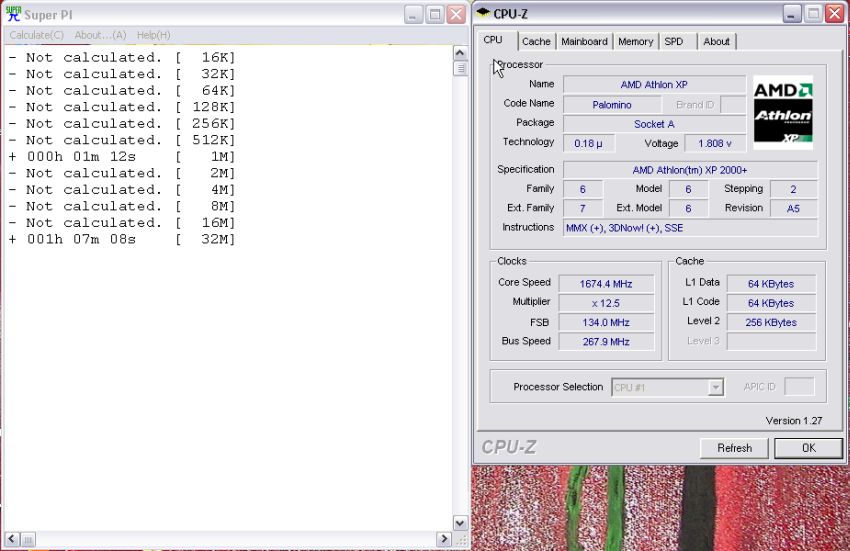Click the Super PI title bar icon
Image resolution: width=850 pixels, height=551 pixels.
pyautogui.click(x=13, y=14)
